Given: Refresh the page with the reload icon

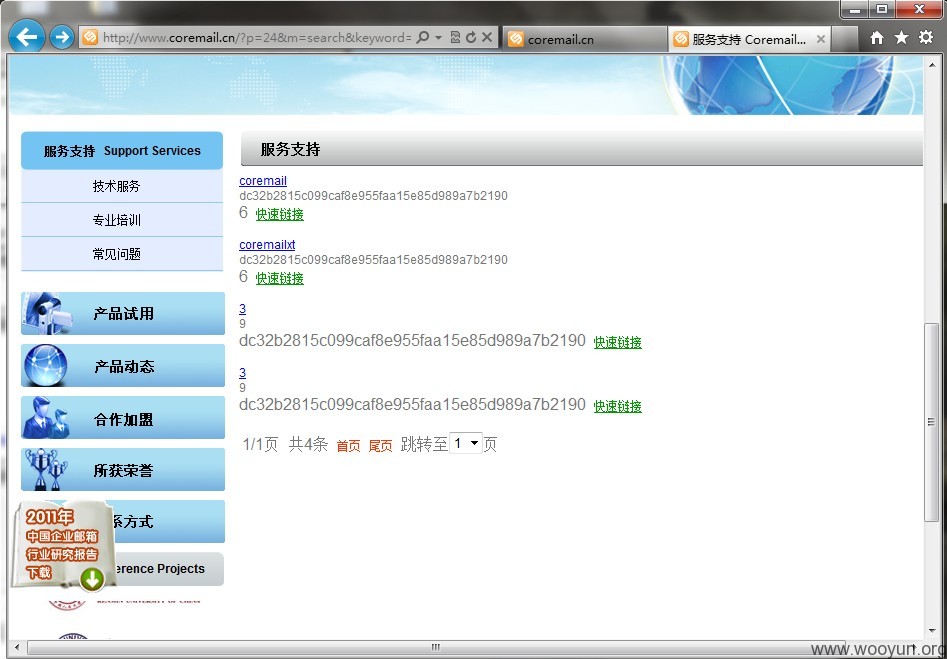Looking at the screenshot, I should tap(471, 37).
